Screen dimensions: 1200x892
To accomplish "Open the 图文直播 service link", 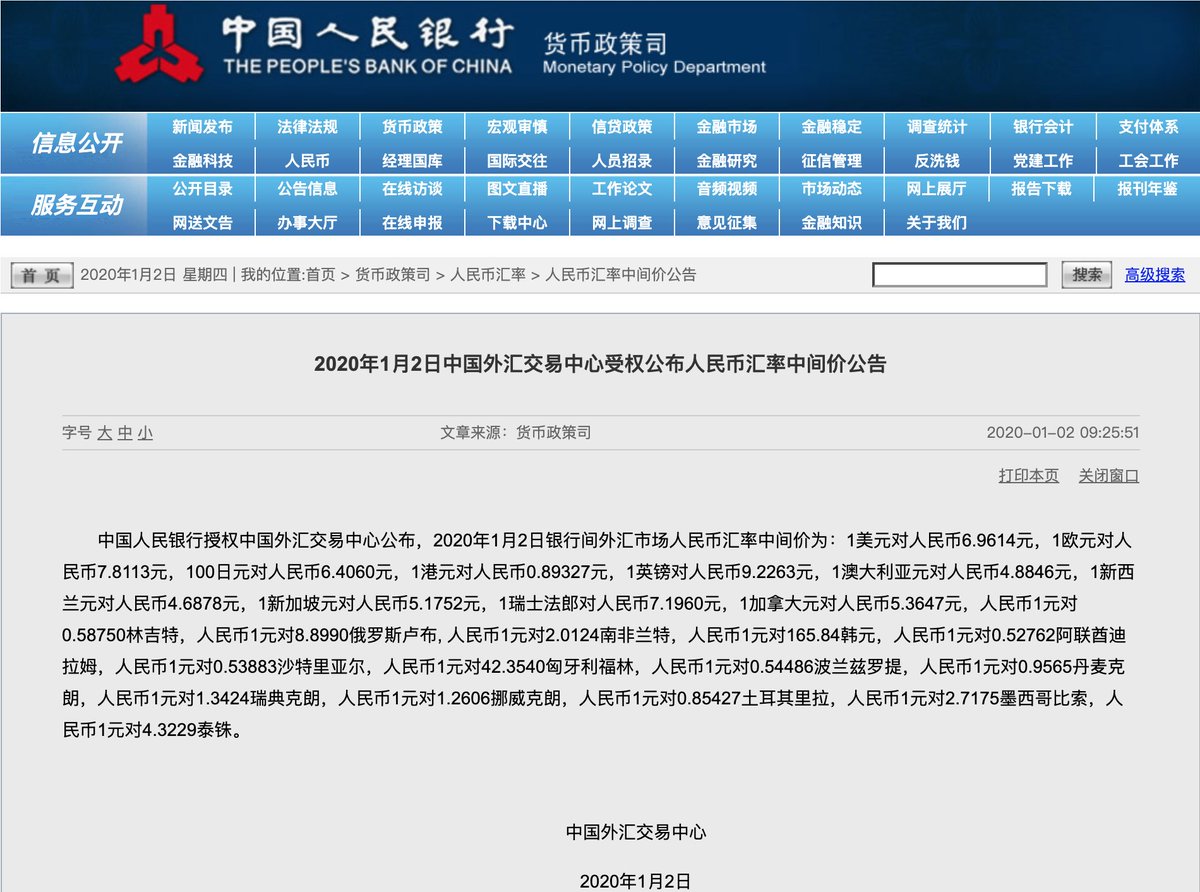I will coord(517,189).
